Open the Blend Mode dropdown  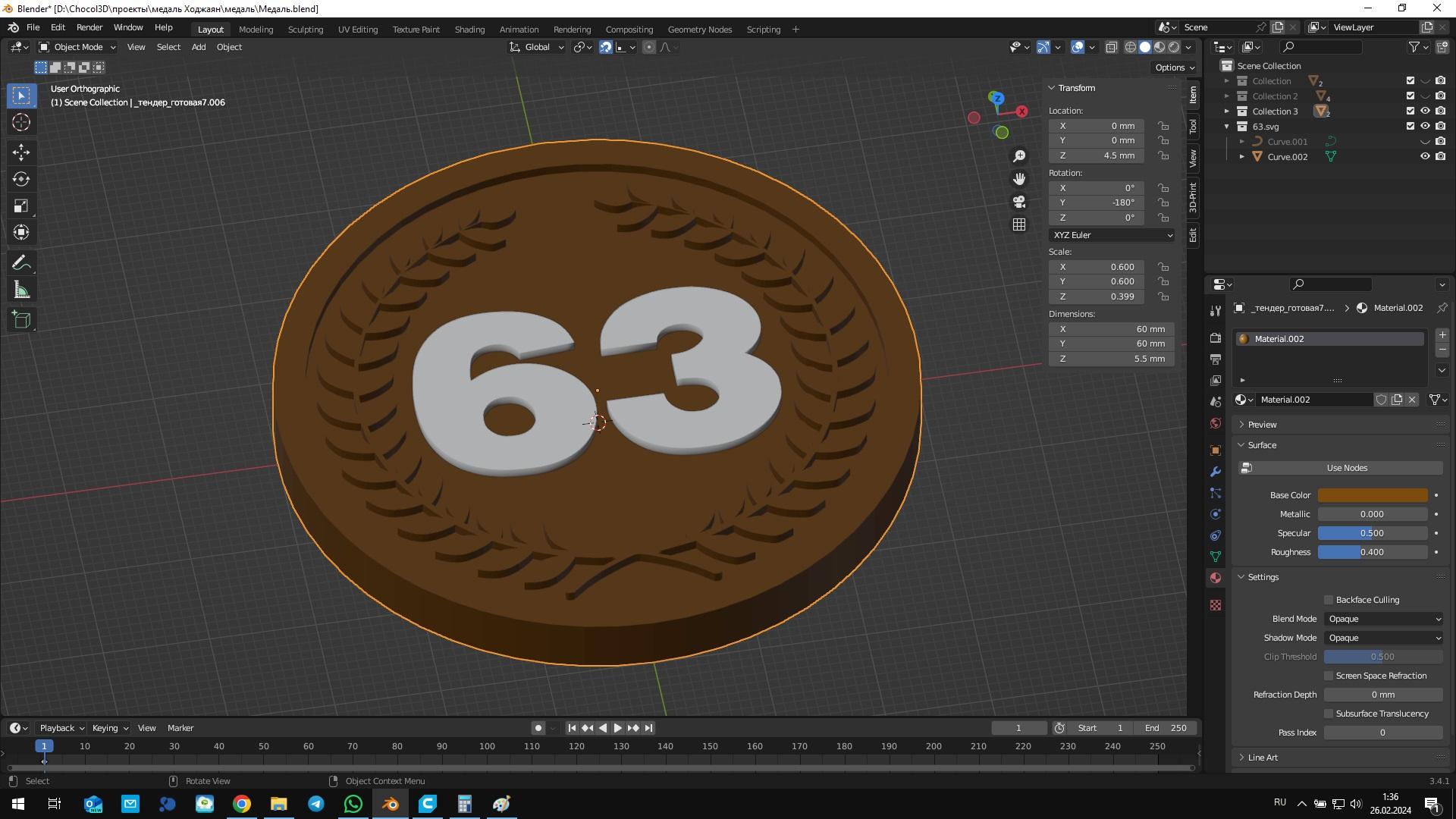tap(1384, 619)
